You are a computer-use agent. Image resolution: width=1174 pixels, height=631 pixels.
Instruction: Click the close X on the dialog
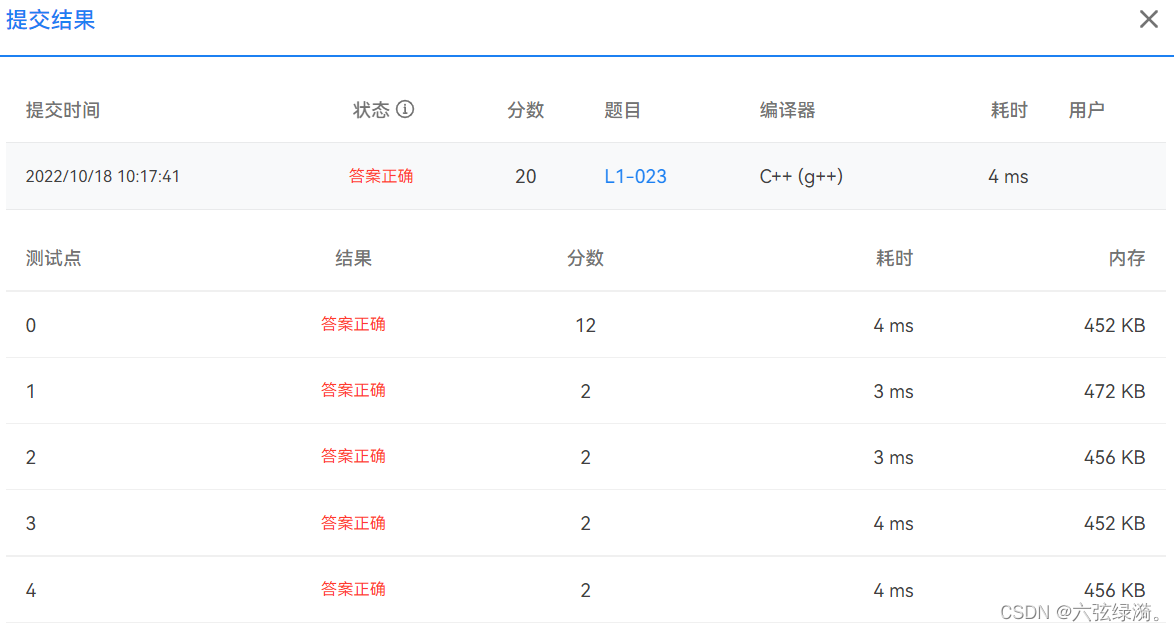click(1148, 19)
